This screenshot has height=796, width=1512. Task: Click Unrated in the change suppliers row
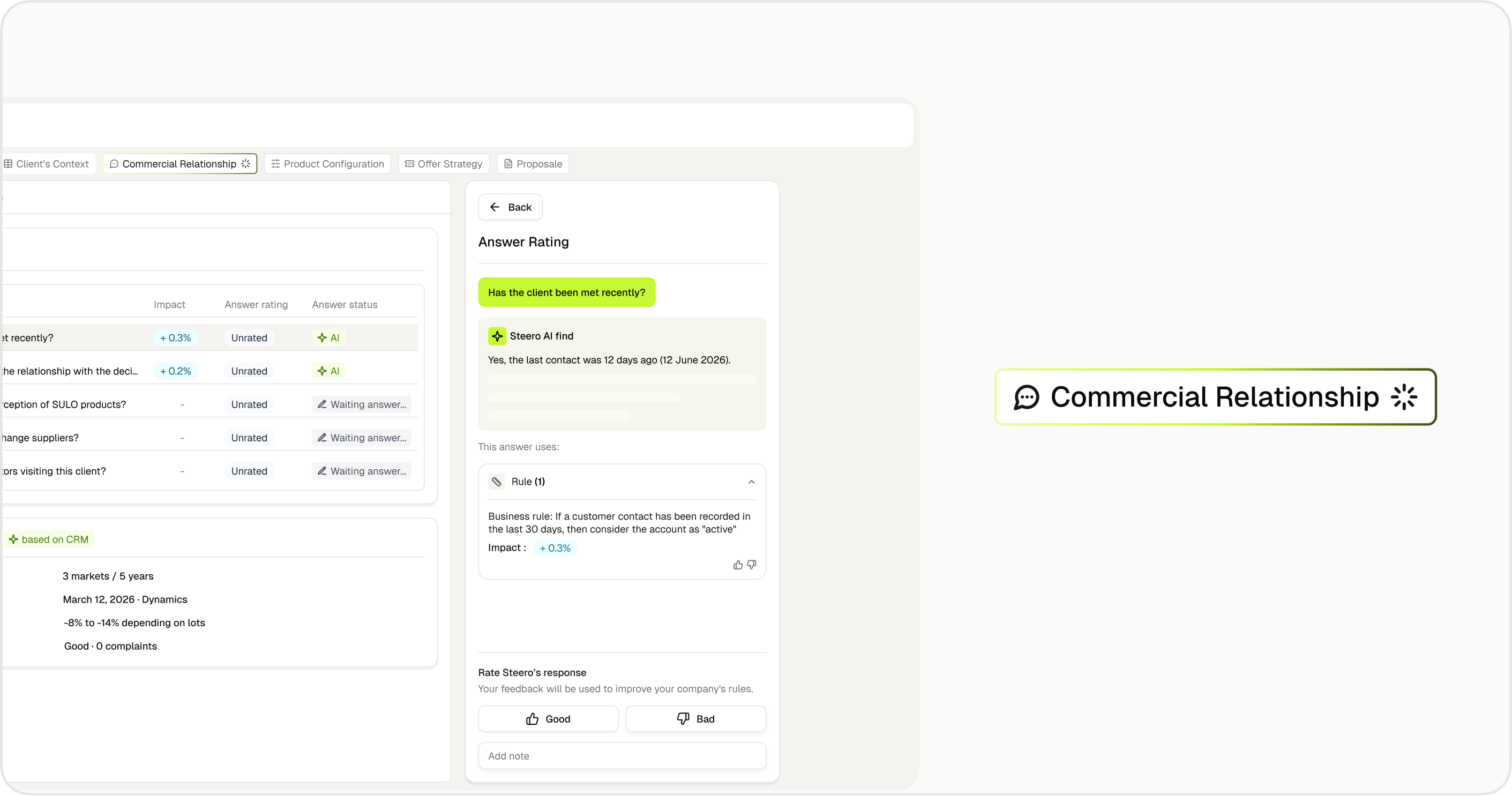pos(249,438)
